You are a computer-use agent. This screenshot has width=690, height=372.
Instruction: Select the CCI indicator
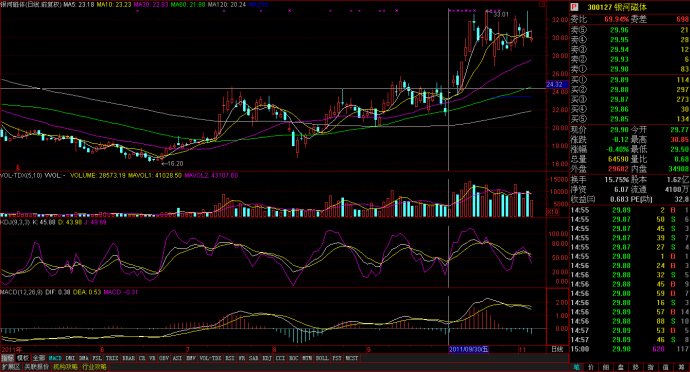click(280, 358)
